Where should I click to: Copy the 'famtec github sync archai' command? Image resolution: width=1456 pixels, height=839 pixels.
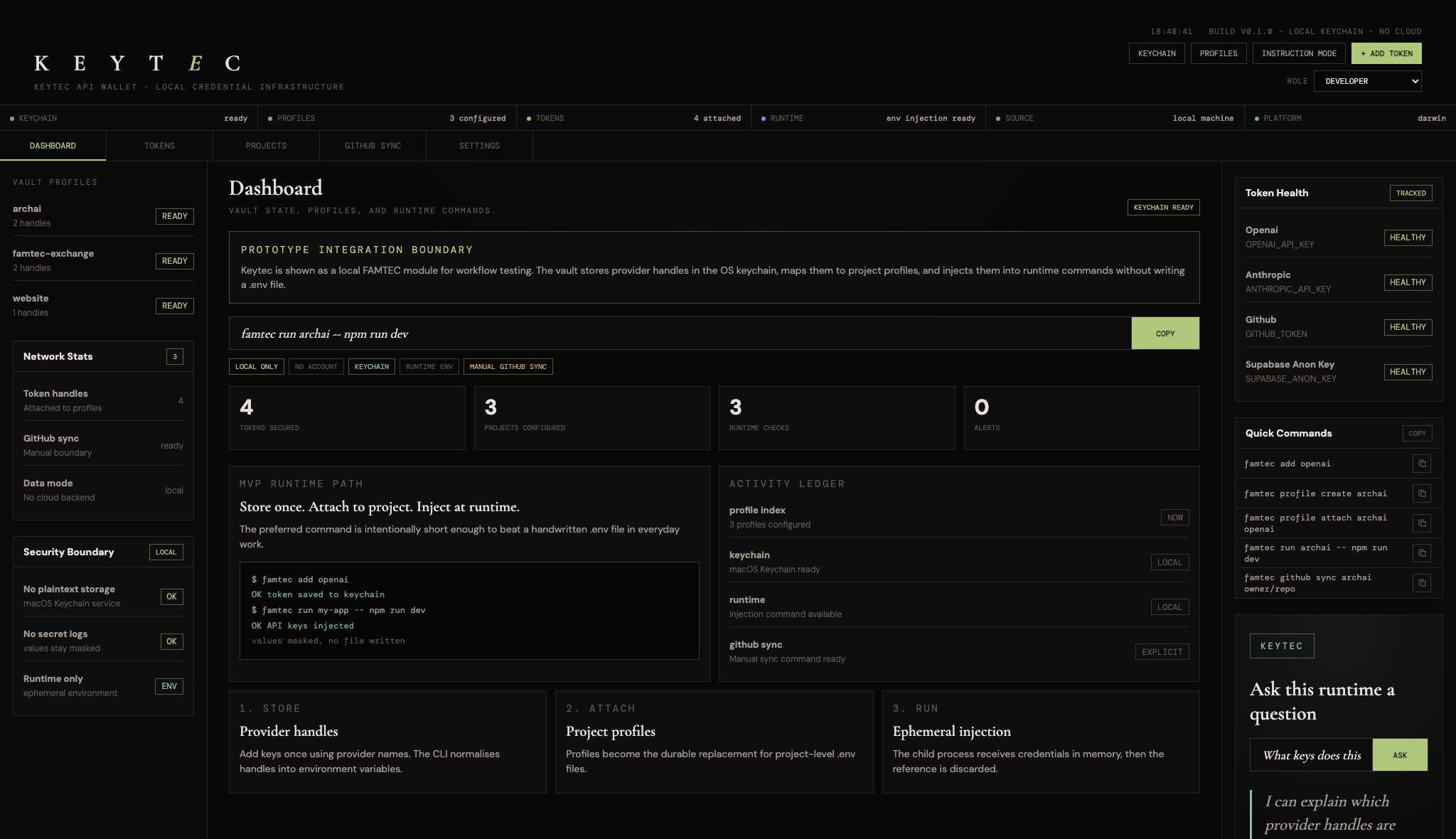(1421, 583)
